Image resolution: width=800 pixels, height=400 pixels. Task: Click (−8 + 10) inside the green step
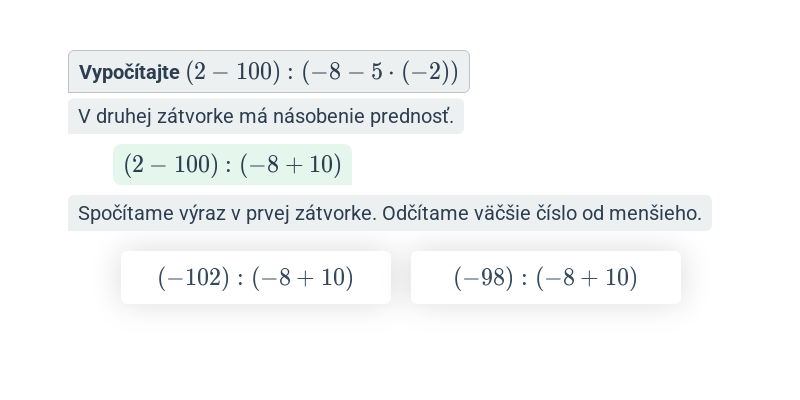point(290,165)
